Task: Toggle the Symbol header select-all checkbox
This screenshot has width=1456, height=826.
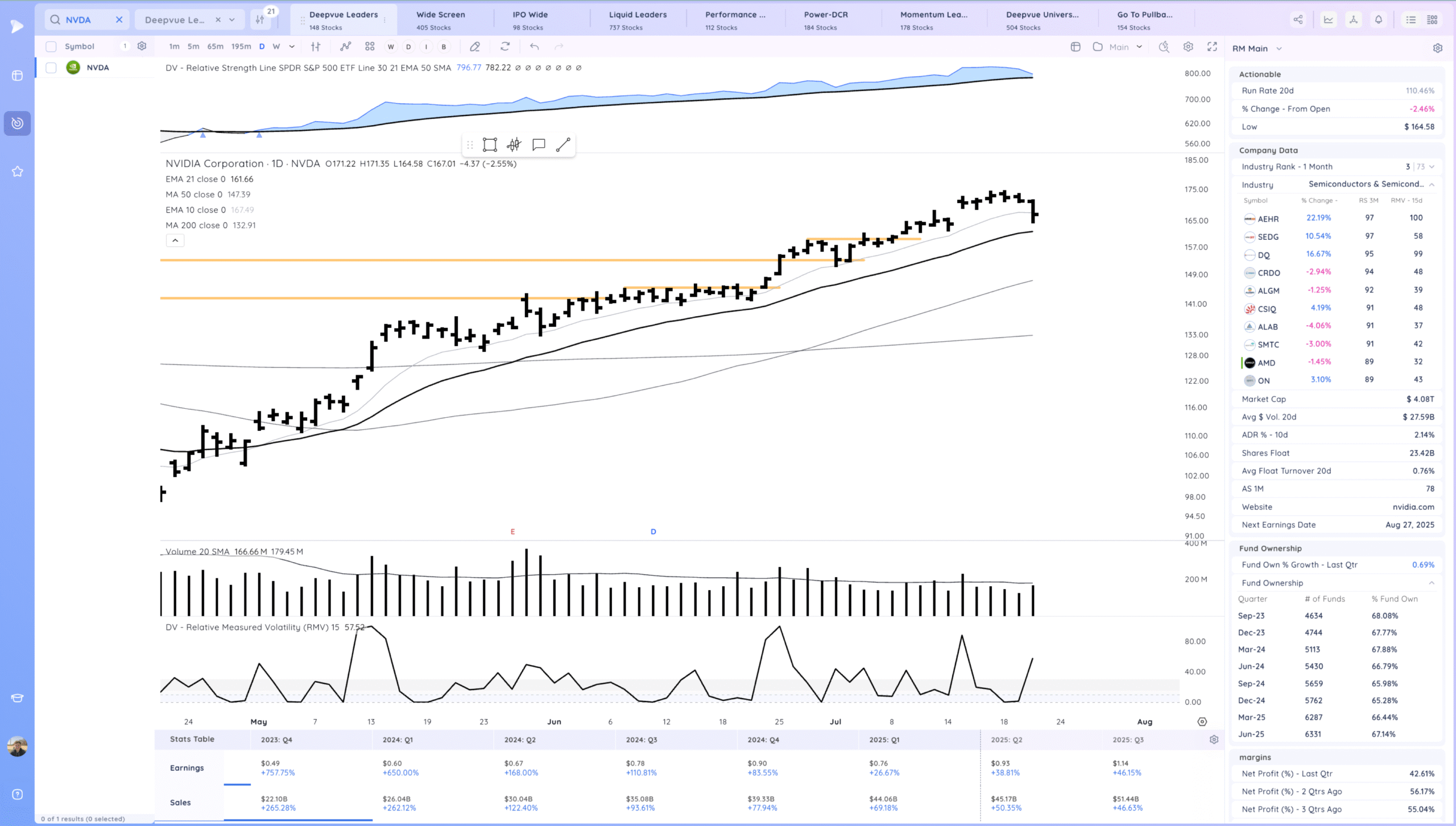Action: point(51,47)
